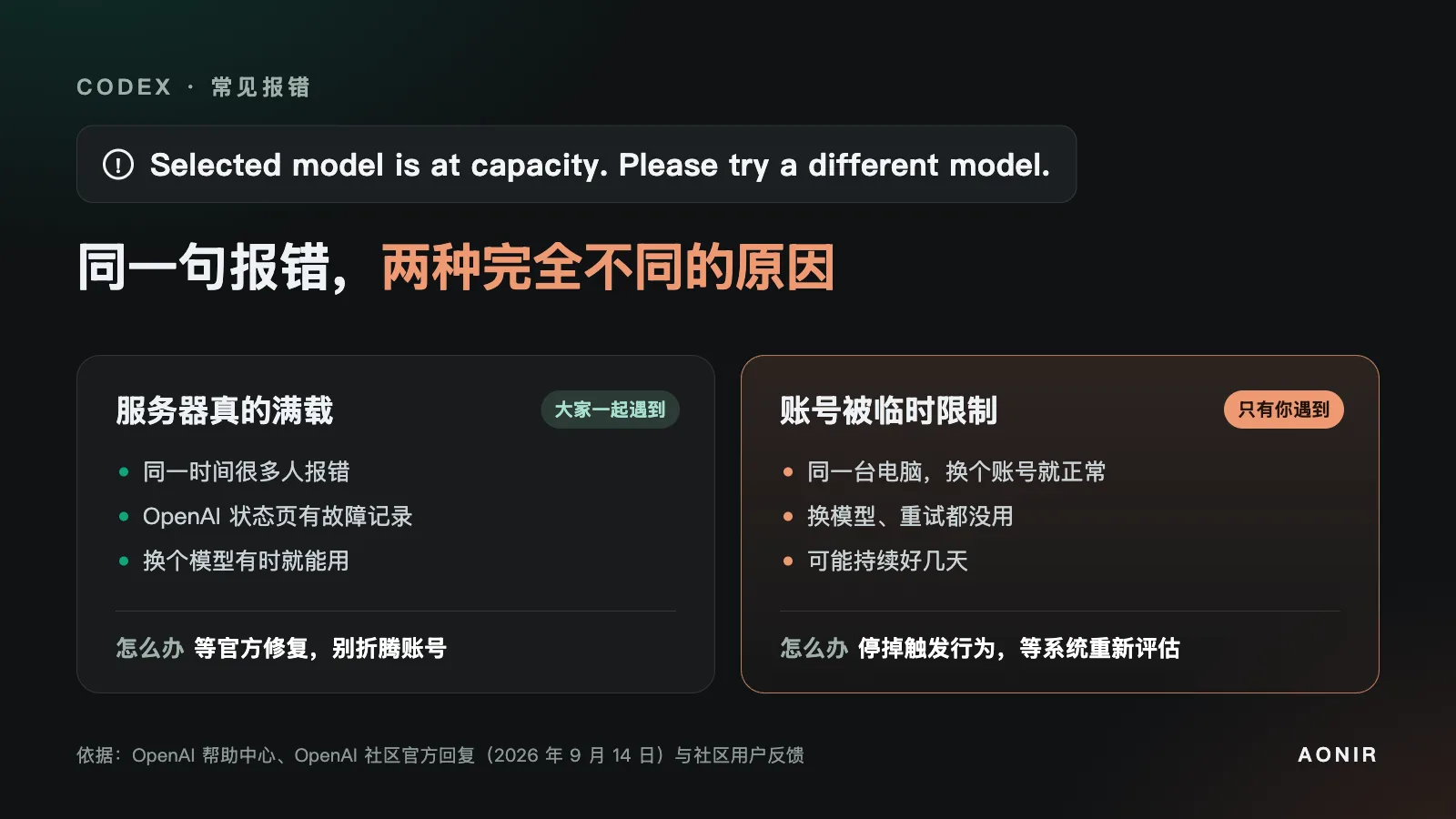Click green bullet beside '同一时间很多人报错'
The height and width of the screenshot is (819, 1456).
click(124, 471)
